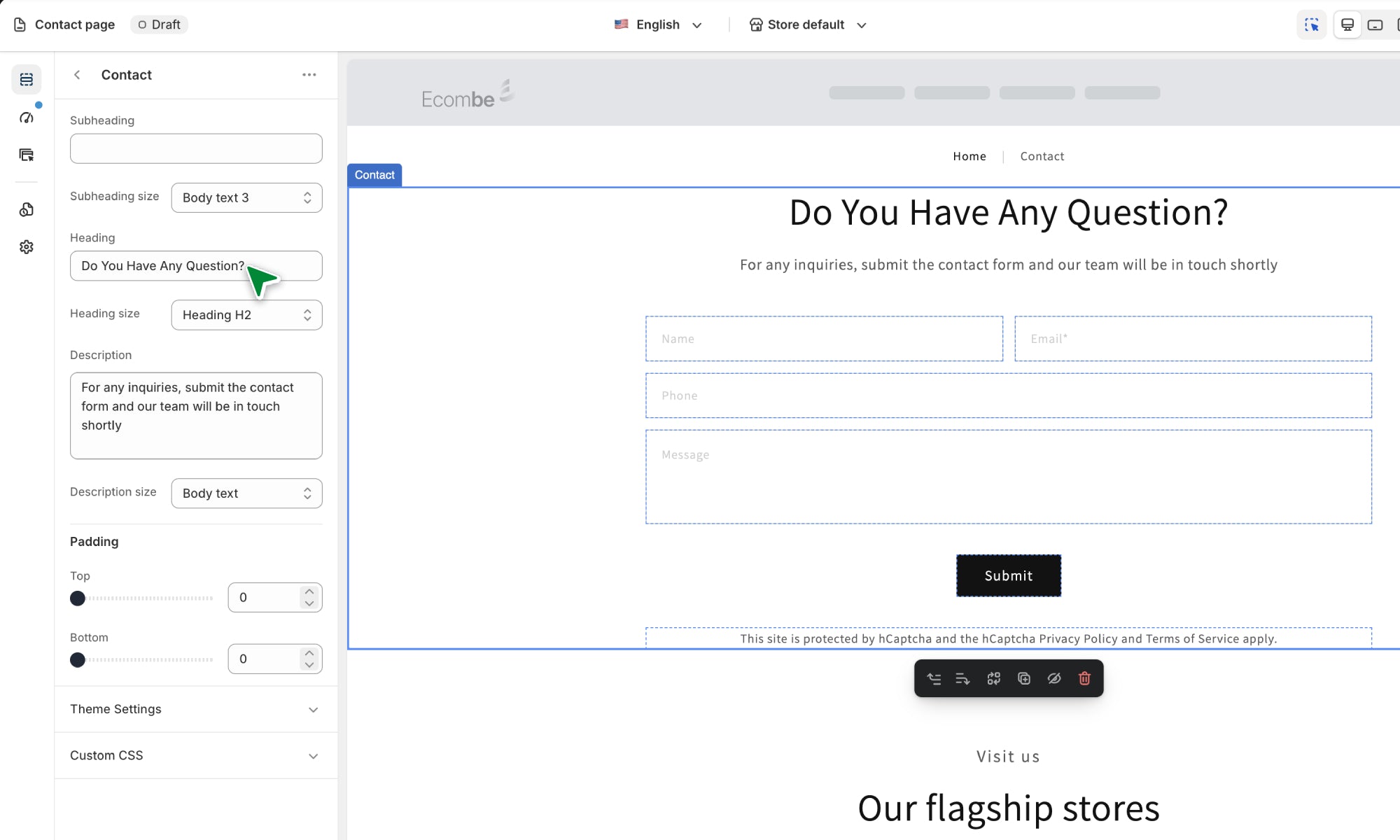Click into the Subheading text field
Viewport: 1400px width, 840px height.
coord(195,148)
